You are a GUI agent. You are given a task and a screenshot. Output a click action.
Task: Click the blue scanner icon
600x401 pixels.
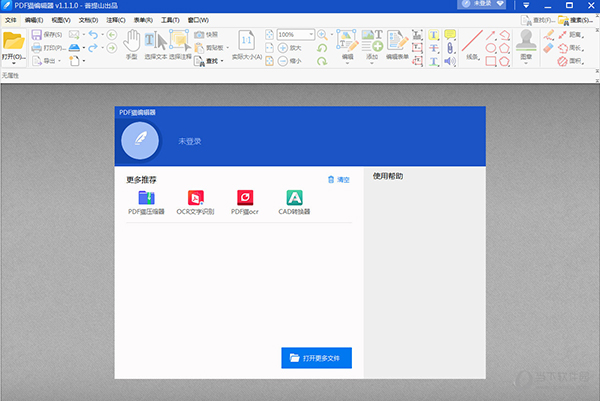[x=74, y=47]
